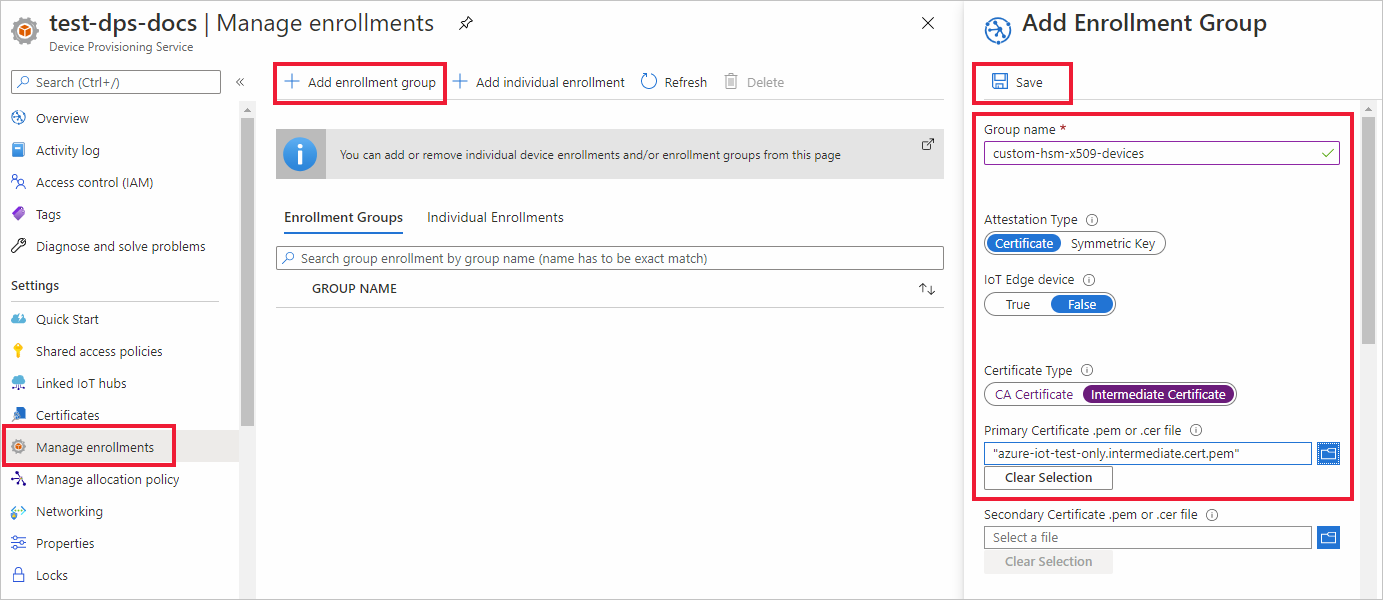This screenshot has height=600, width=1383.
Task: Open the Properties page
Action: [x=65, y=543]
